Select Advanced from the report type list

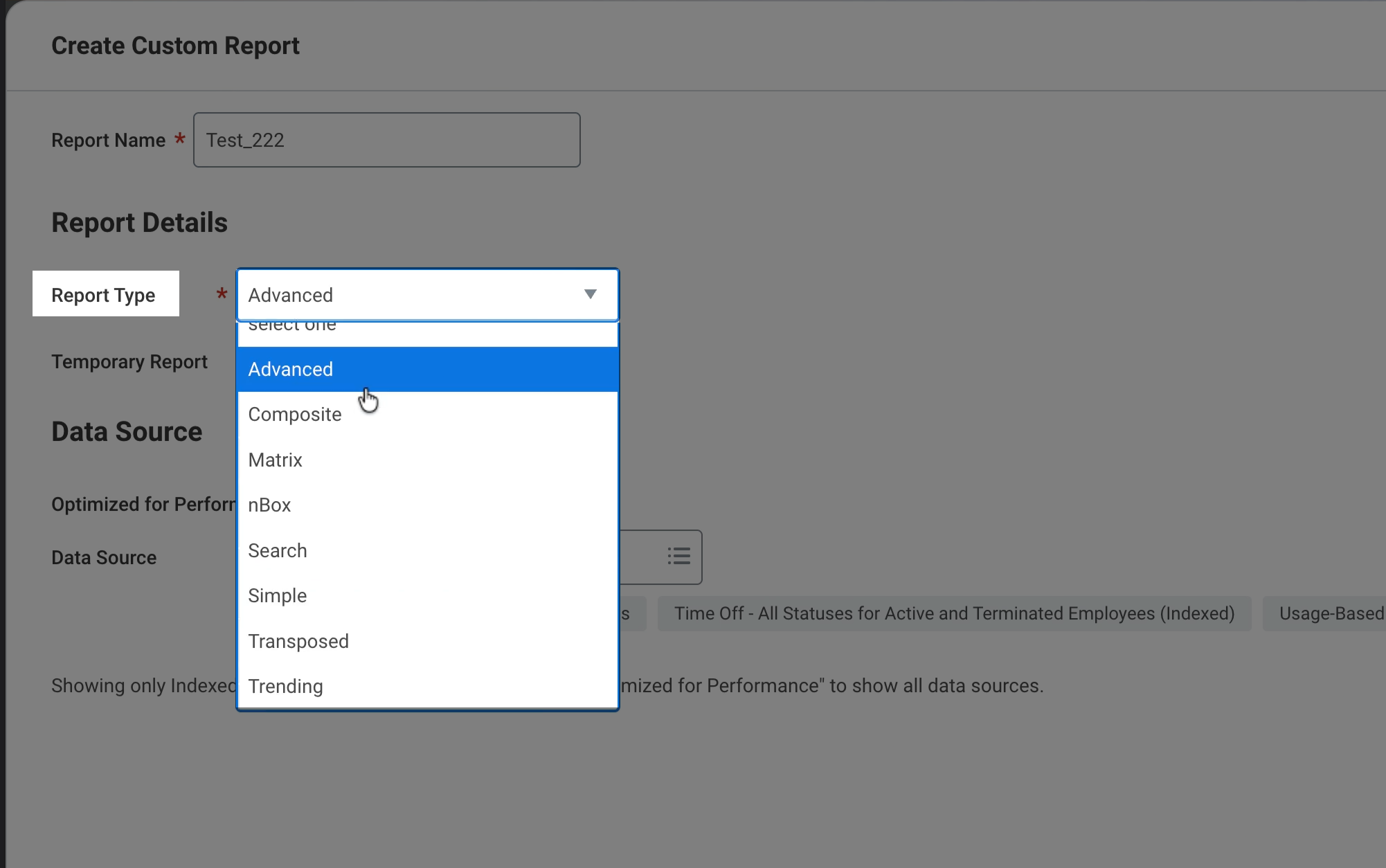click(428, 369)
